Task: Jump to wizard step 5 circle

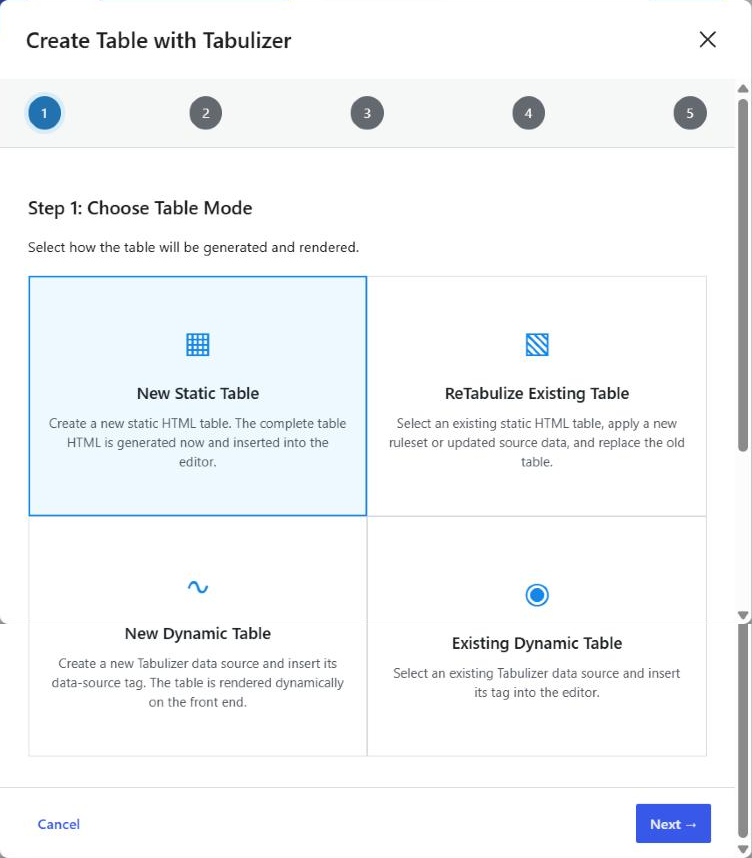Action: tap(690, 113)
